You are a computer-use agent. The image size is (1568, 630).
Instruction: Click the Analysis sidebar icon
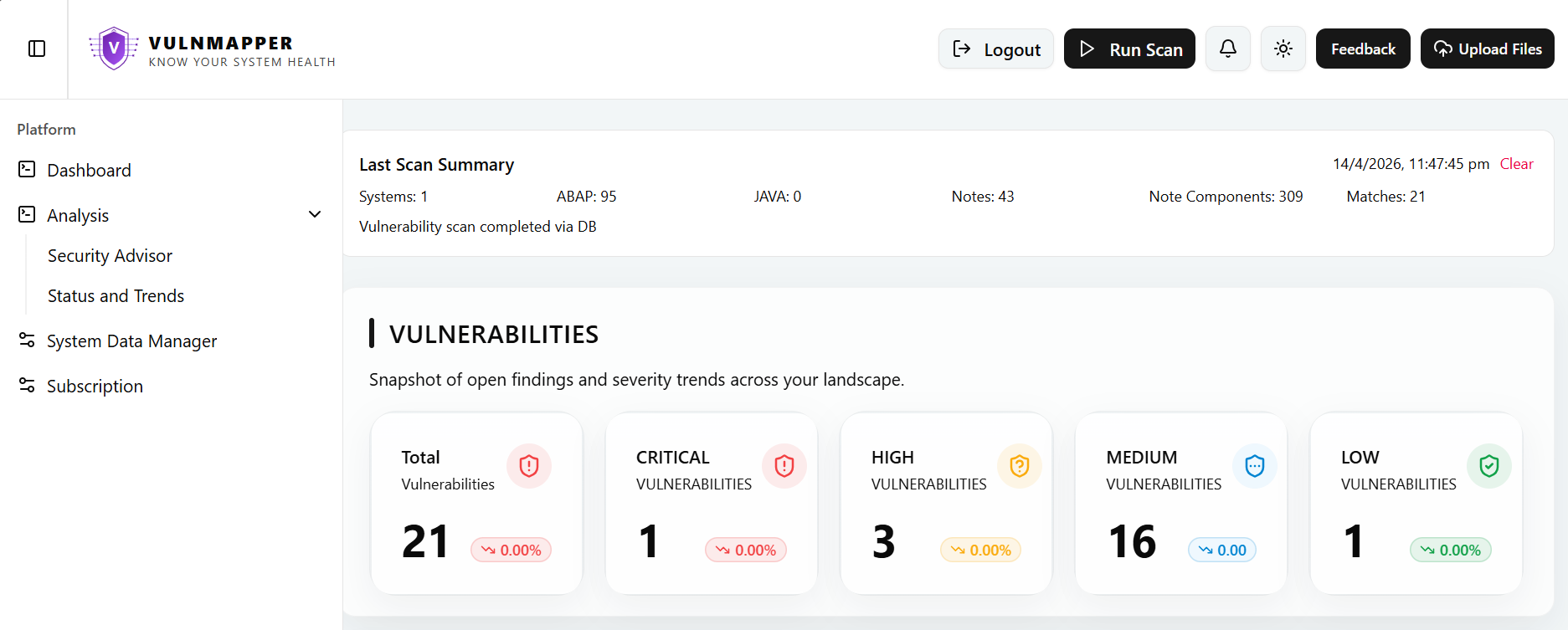[x=27, y=215]
